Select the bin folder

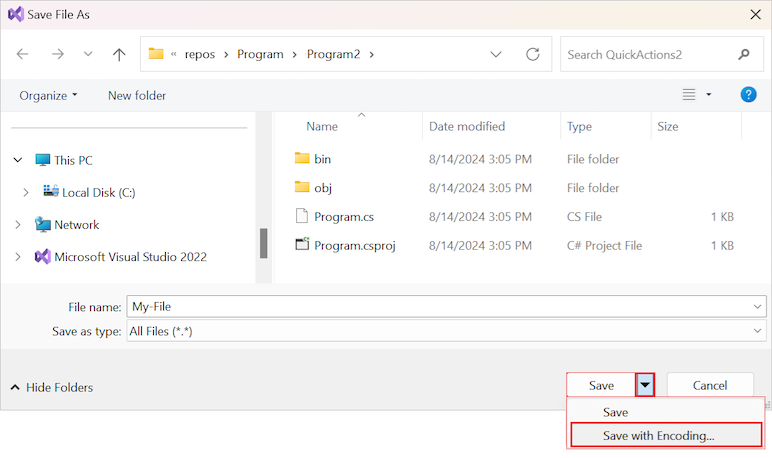coord(322,159)
